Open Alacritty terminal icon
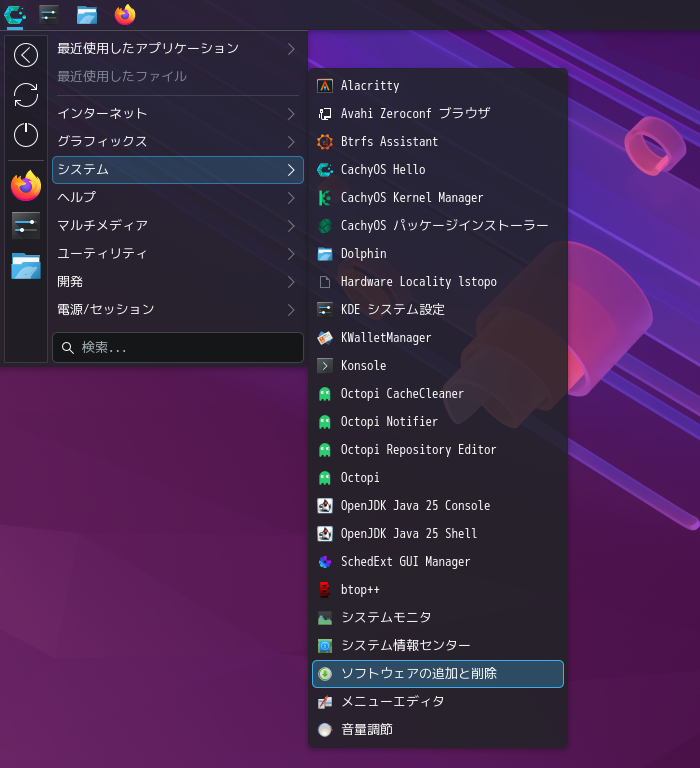 (325, 86)
